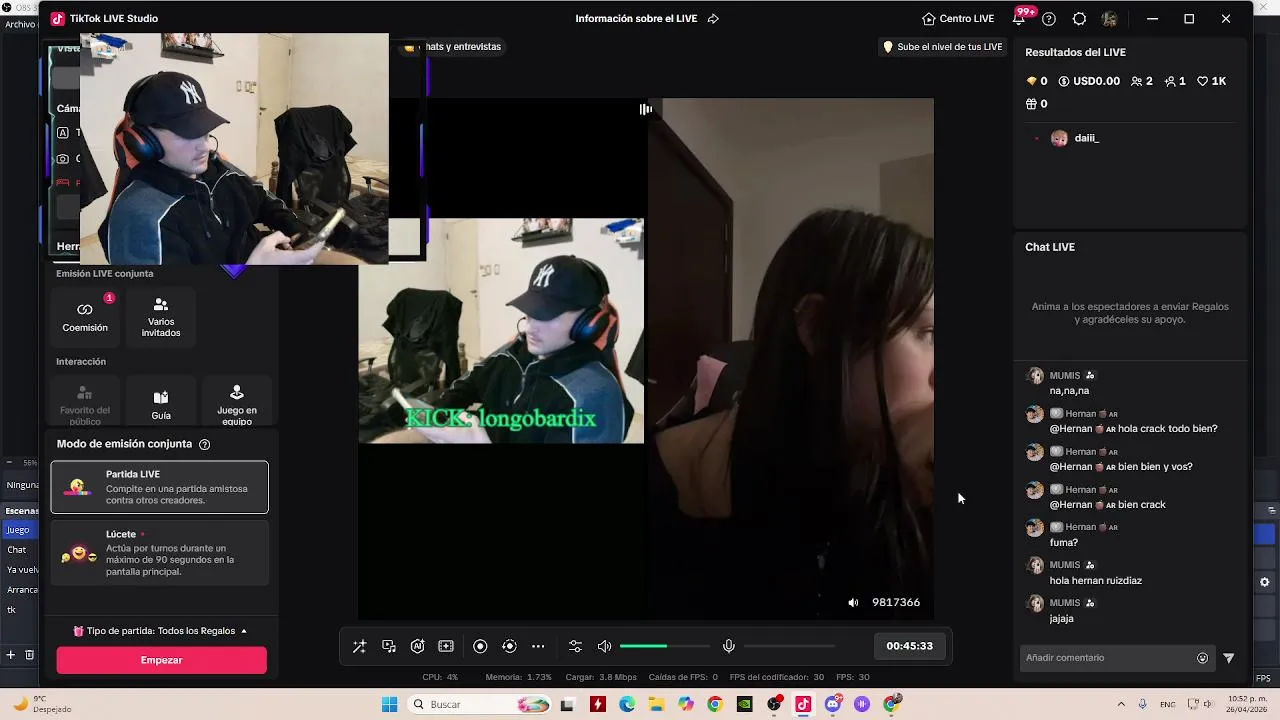Click the clip/film frame icon in toolbar
The width and height of the screenshot is (1280, 720).
[446, 646]
